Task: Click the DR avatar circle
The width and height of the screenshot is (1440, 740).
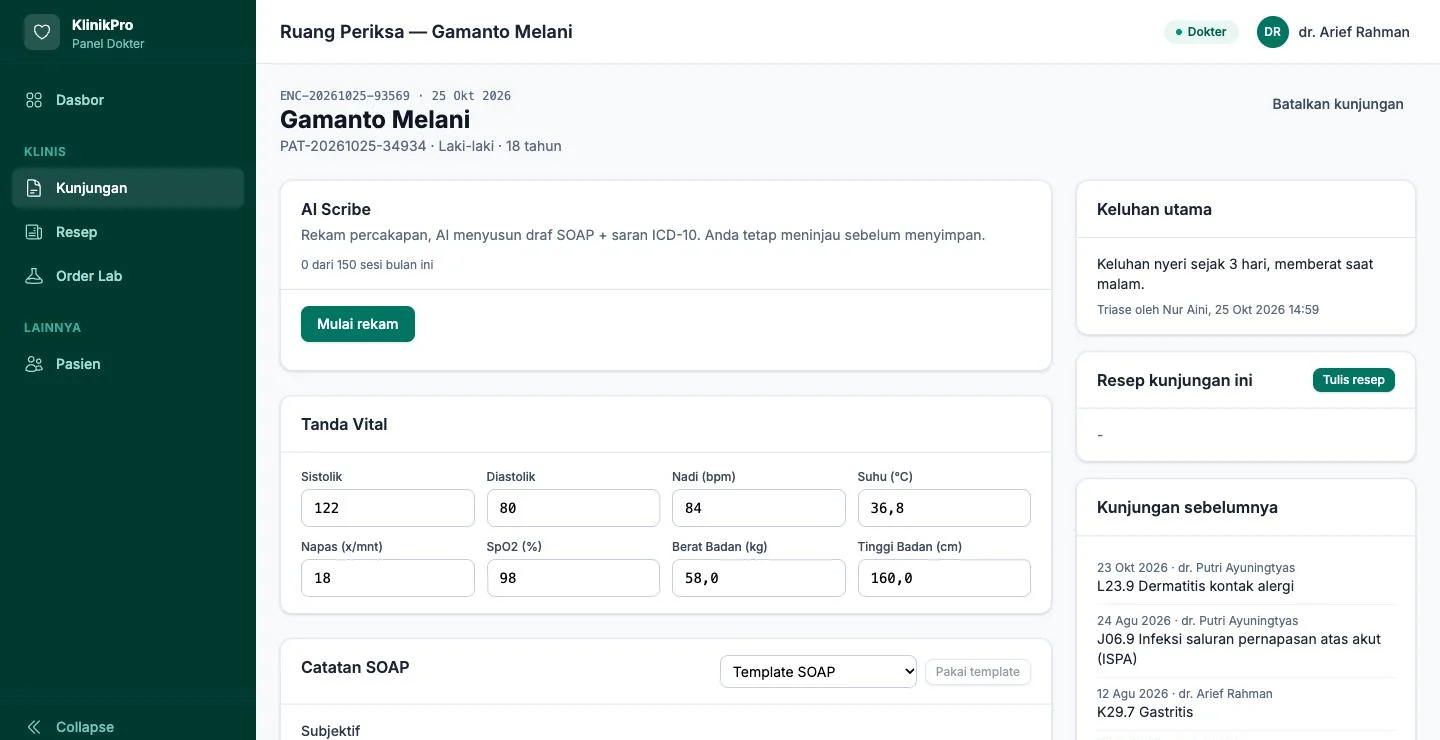Action: (x=1273, y=32)
